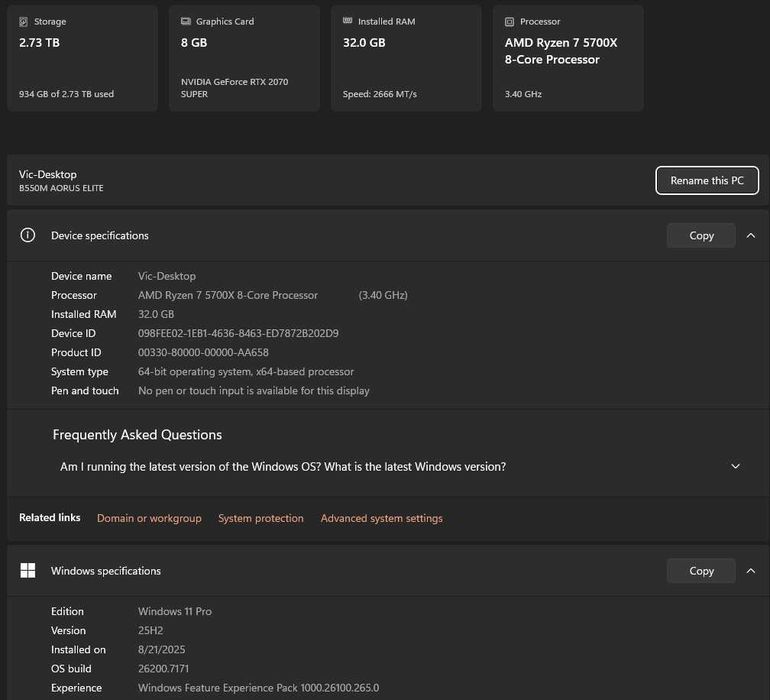Click the Edition value 'Windows 11 Pro'

tap(174, 612)
